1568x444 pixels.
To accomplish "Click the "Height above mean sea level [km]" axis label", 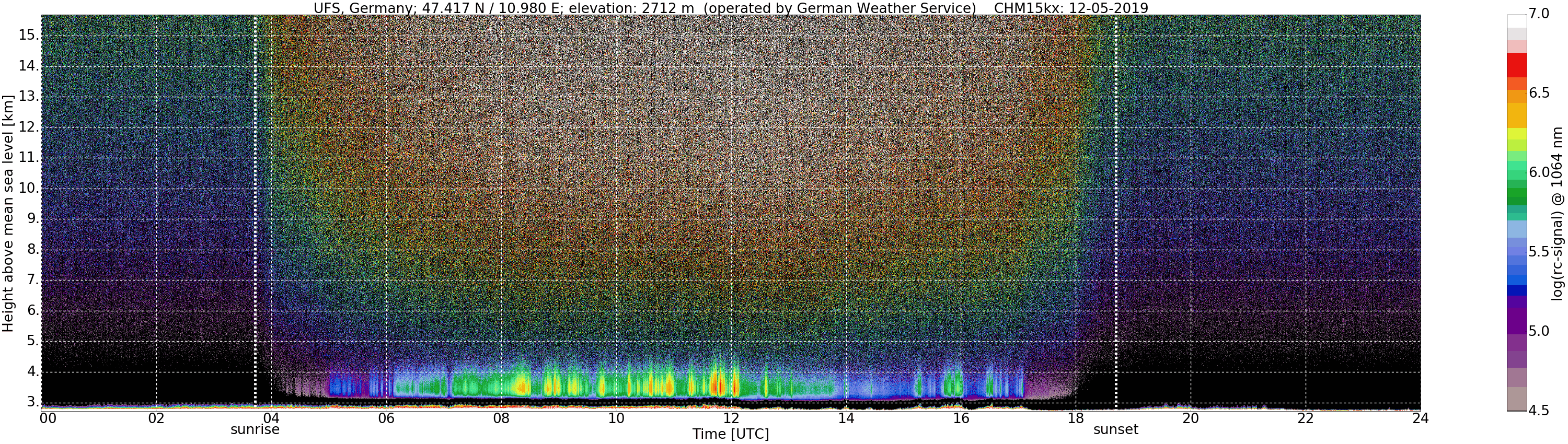I will 8,213.
